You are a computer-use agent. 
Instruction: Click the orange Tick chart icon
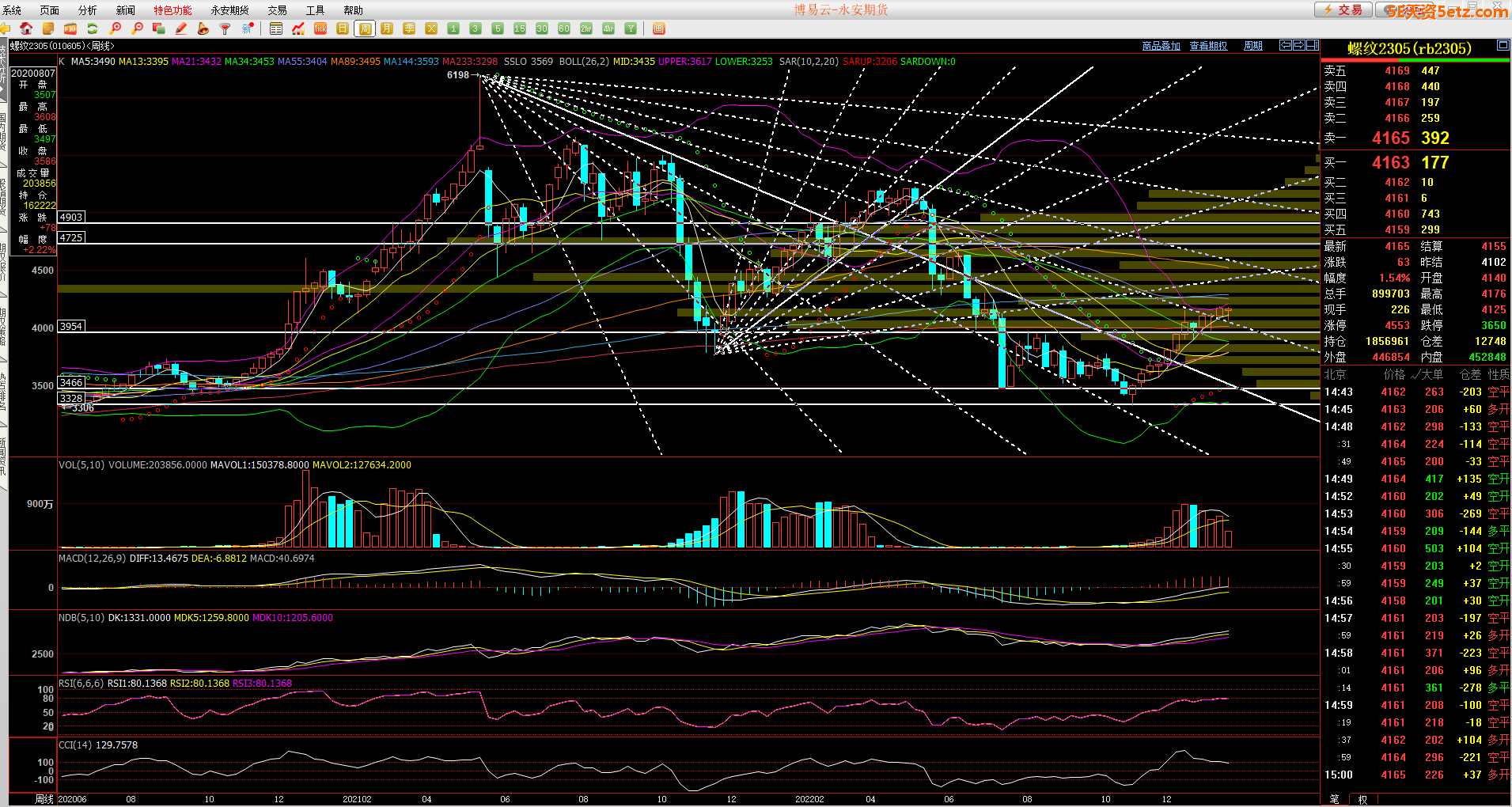pos(320,28)
